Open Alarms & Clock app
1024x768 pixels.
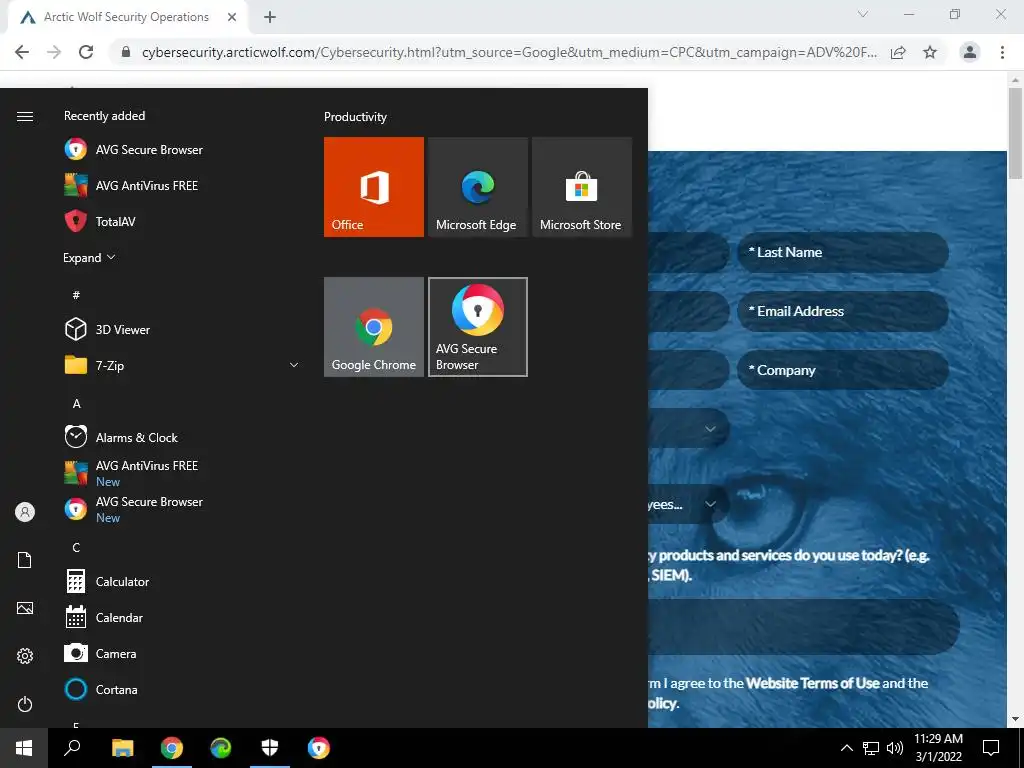pos(121,437)
